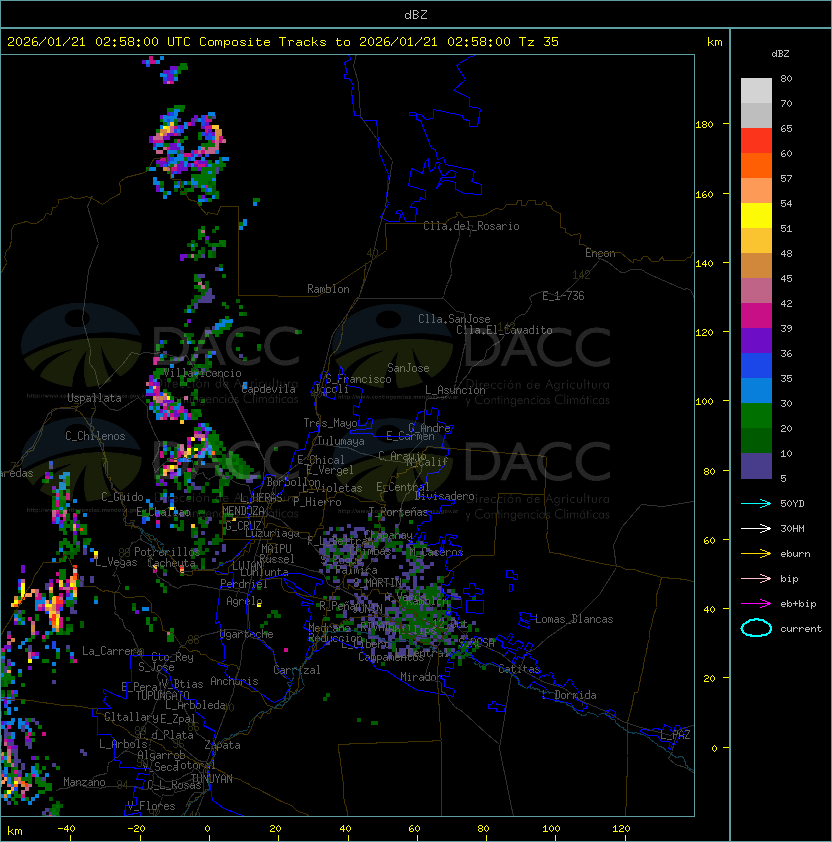Click the L_Asuncion map label

point(455,390)
